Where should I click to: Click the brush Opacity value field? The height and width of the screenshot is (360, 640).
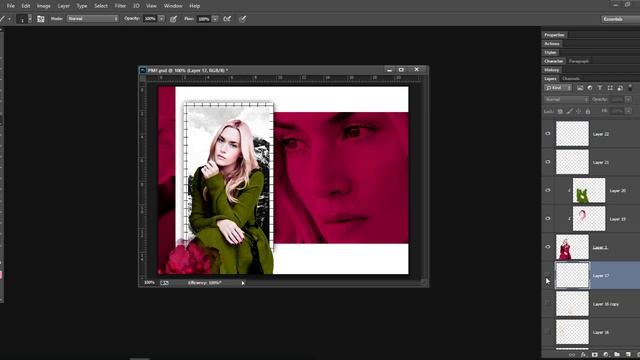[150, 19]
